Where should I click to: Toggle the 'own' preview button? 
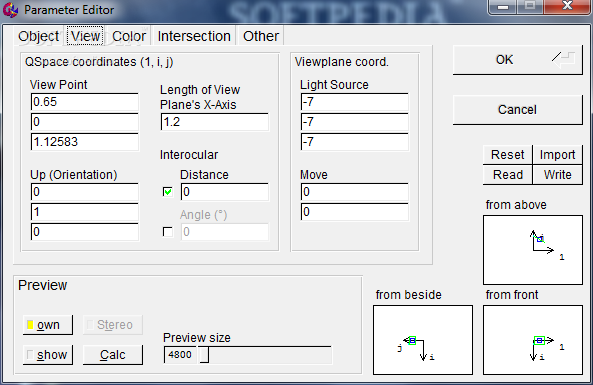[48, 325]
